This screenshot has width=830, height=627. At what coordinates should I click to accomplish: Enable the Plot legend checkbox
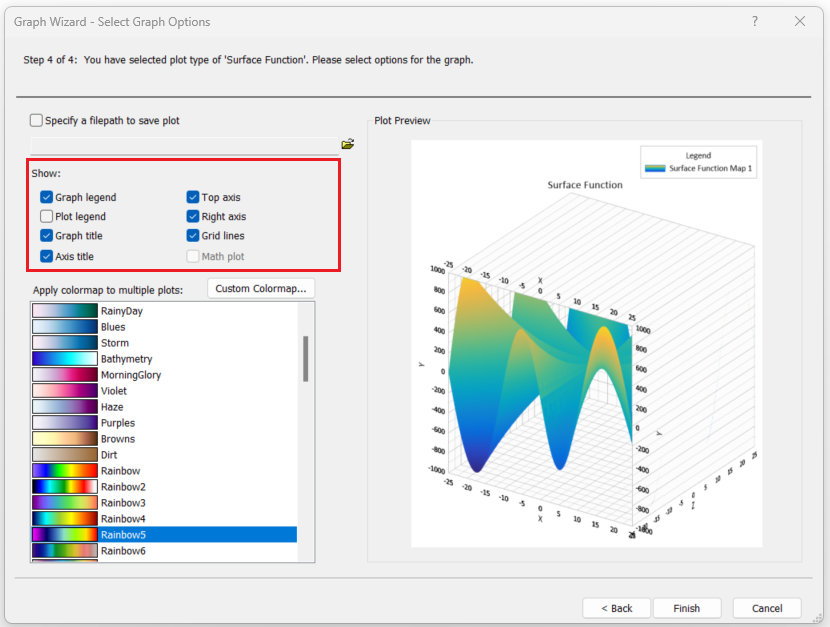point(47,217)
